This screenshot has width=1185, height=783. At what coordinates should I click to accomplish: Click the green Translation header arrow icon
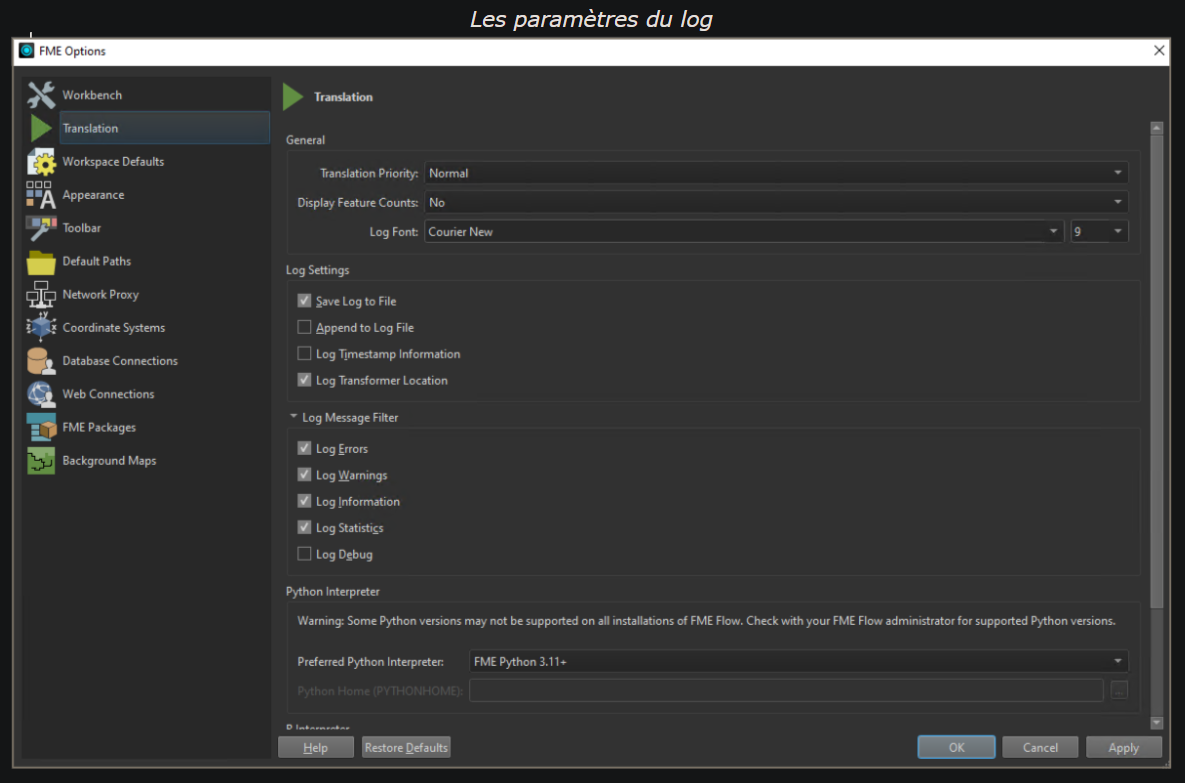[292, 97]
